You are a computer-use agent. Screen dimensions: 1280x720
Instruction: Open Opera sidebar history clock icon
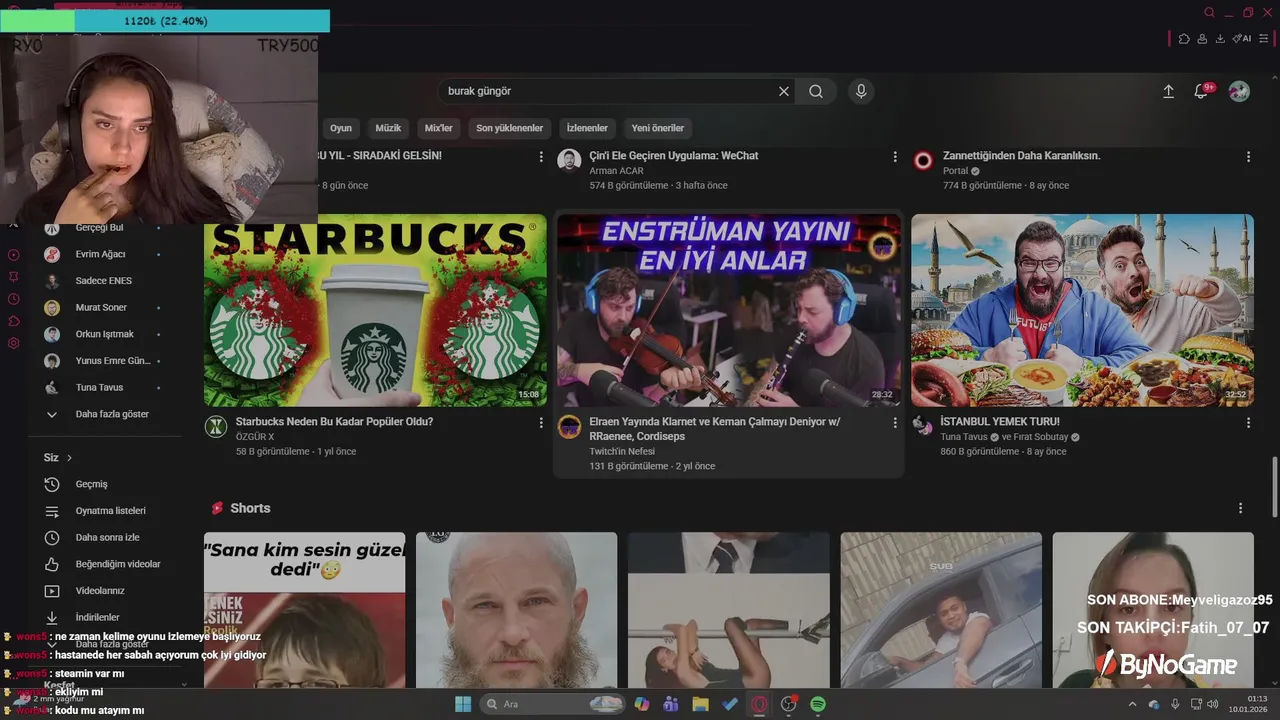pyautogui.click(x=14, y=299)
